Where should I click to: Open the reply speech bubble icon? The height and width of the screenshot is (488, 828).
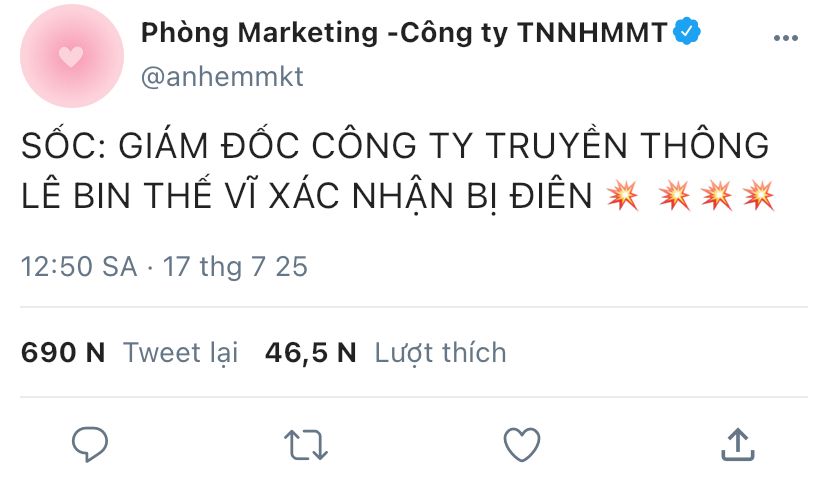[x=90, y=444]
